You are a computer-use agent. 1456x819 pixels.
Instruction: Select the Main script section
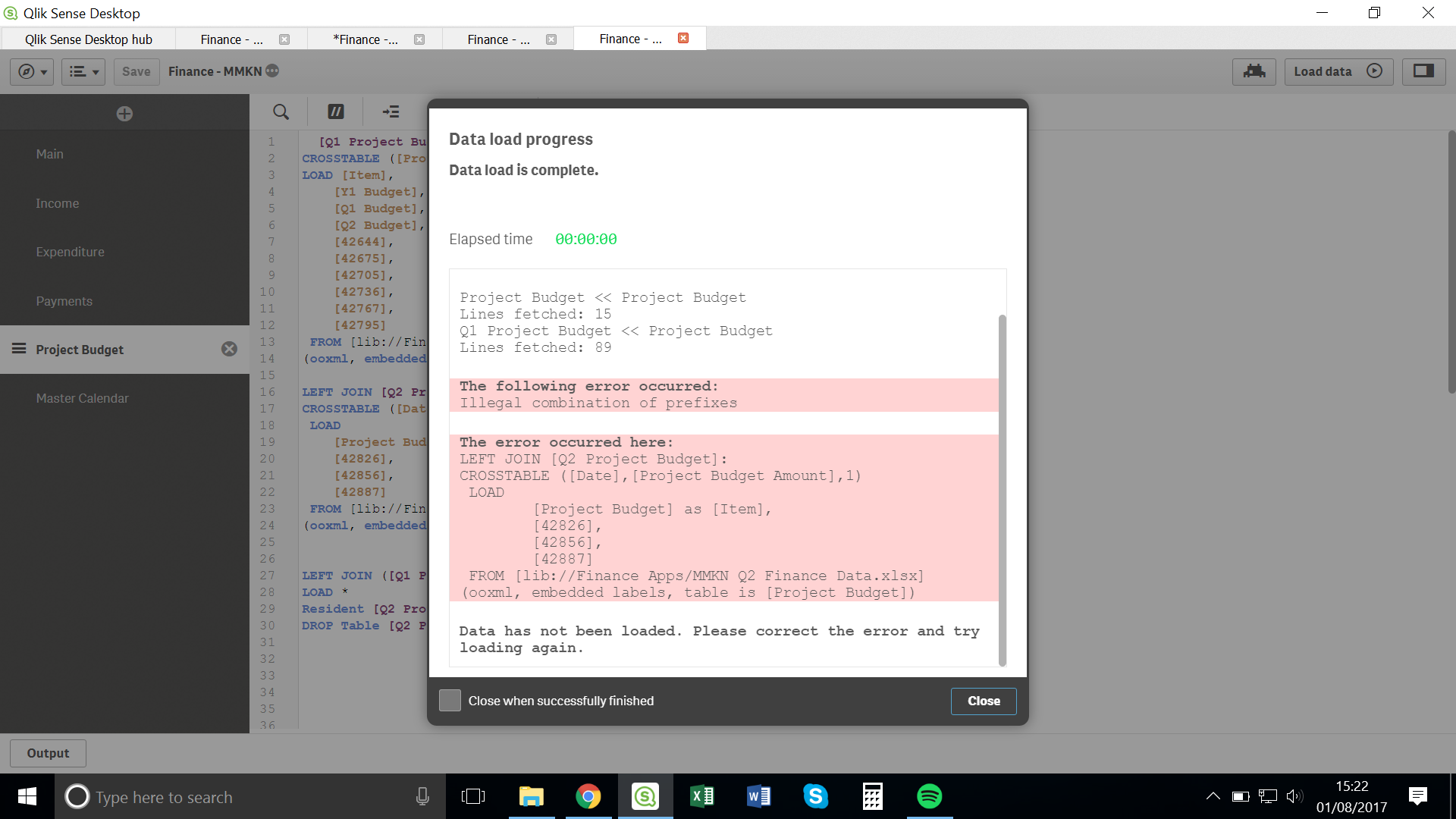click(x=124, y=154)
